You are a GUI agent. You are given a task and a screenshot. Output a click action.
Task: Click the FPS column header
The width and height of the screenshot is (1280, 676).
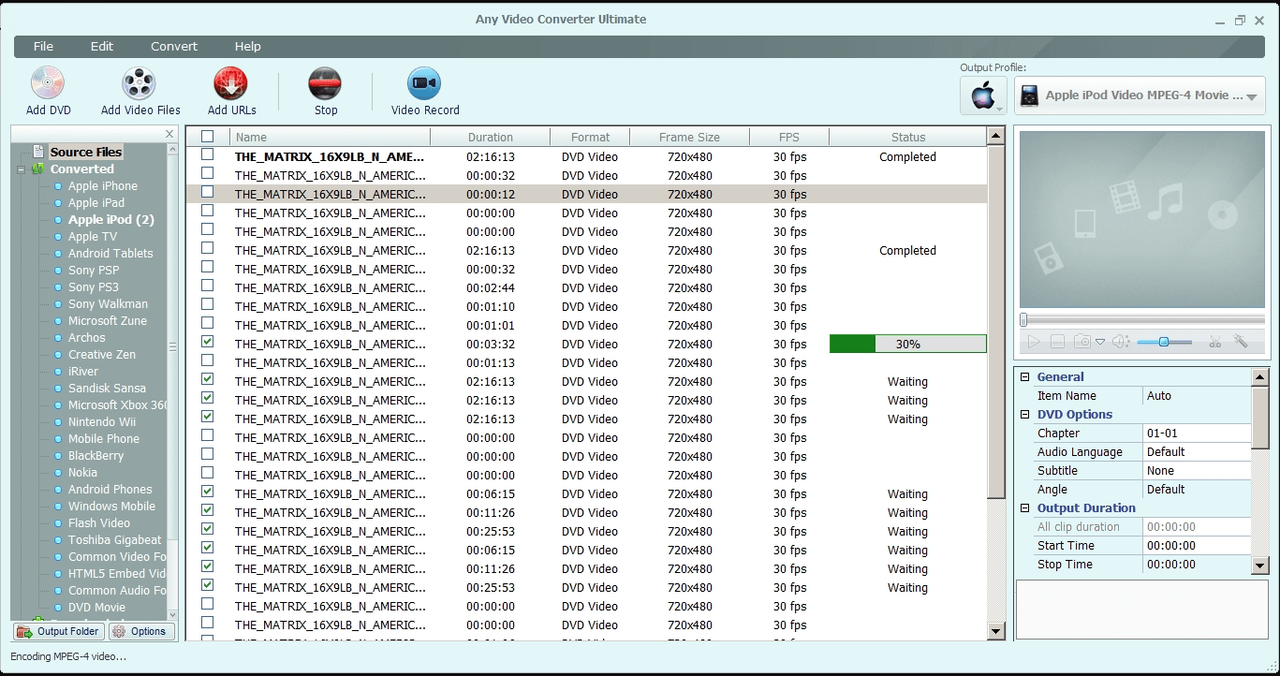pos(789,137)
